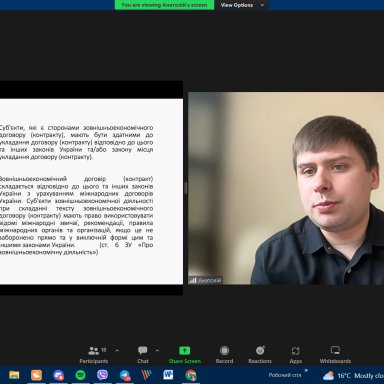This screenshot has width=384, height=384.
Task: Open Zoom Apps
Action: pos(296,355)
